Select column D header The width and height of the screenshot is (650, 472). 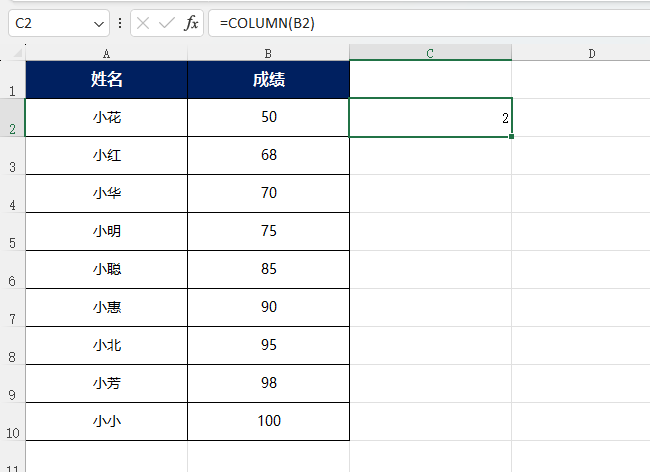[592, 53]
